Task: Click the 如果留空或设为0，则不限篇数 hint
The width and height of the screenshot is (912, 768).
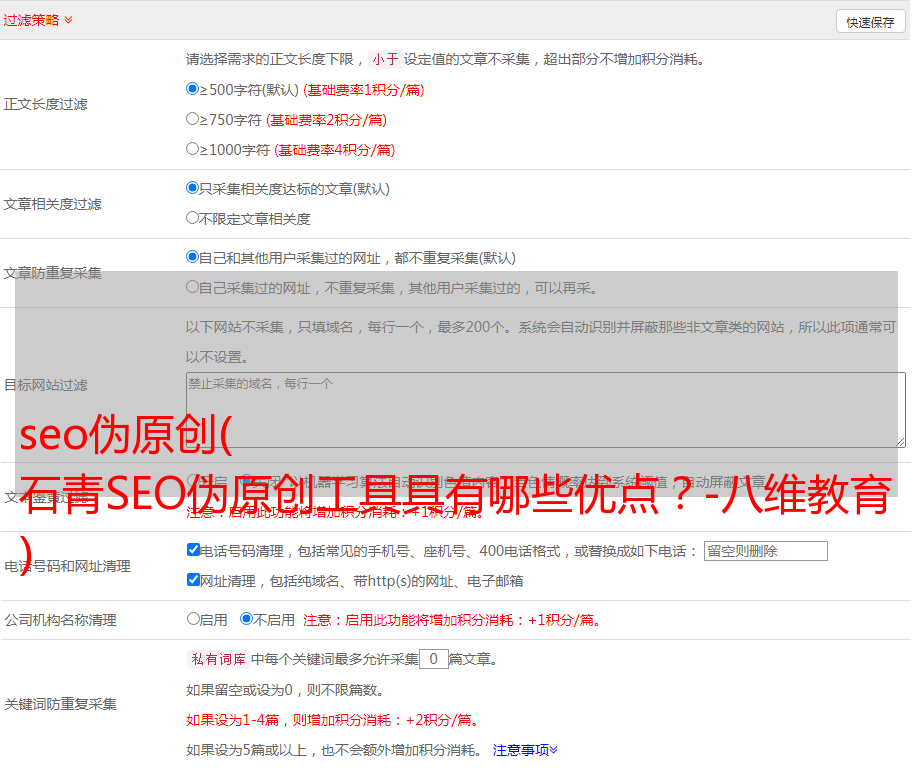Action: click(285, 691)
